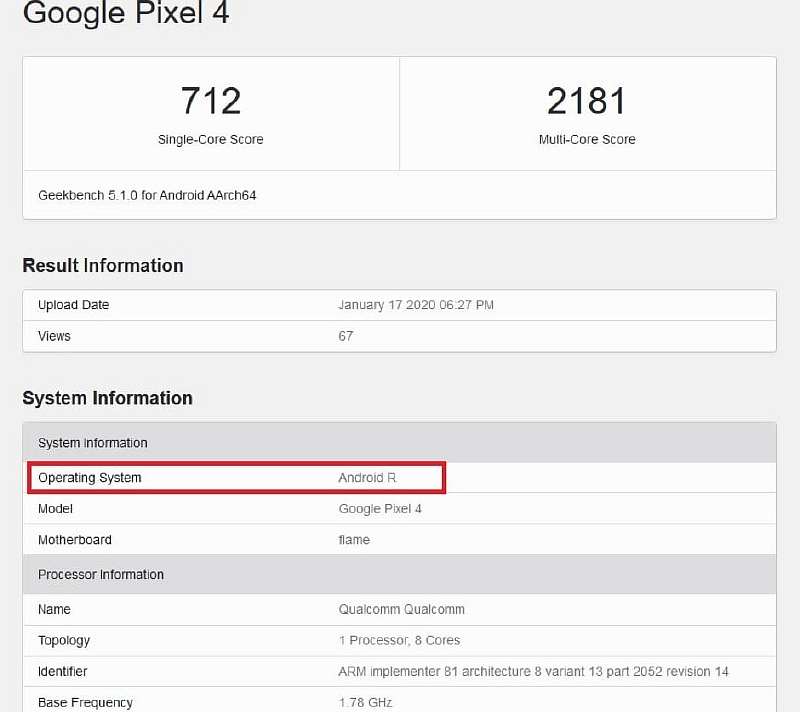
Task: Select the Multi-Core Score label
Action: point(587,140)
